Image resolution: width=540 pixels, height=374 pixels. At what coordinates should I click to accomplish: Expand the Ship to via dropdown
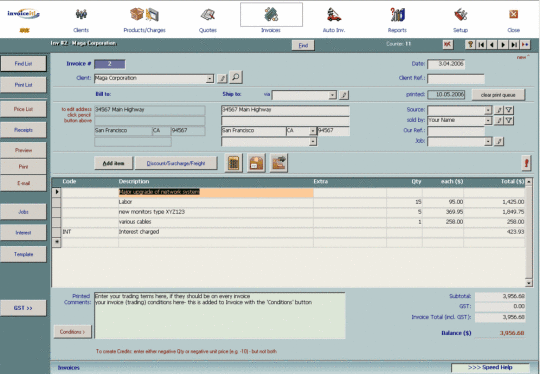coord(332,95)
